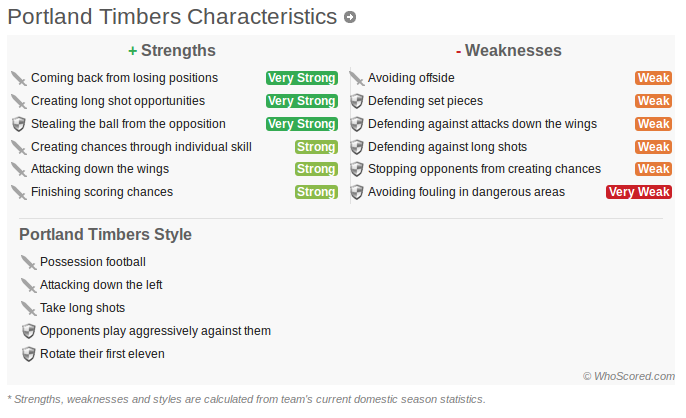Open Creating chances through individual skill
This screenshot has width=686, height=418.
[x=141, y=147]
